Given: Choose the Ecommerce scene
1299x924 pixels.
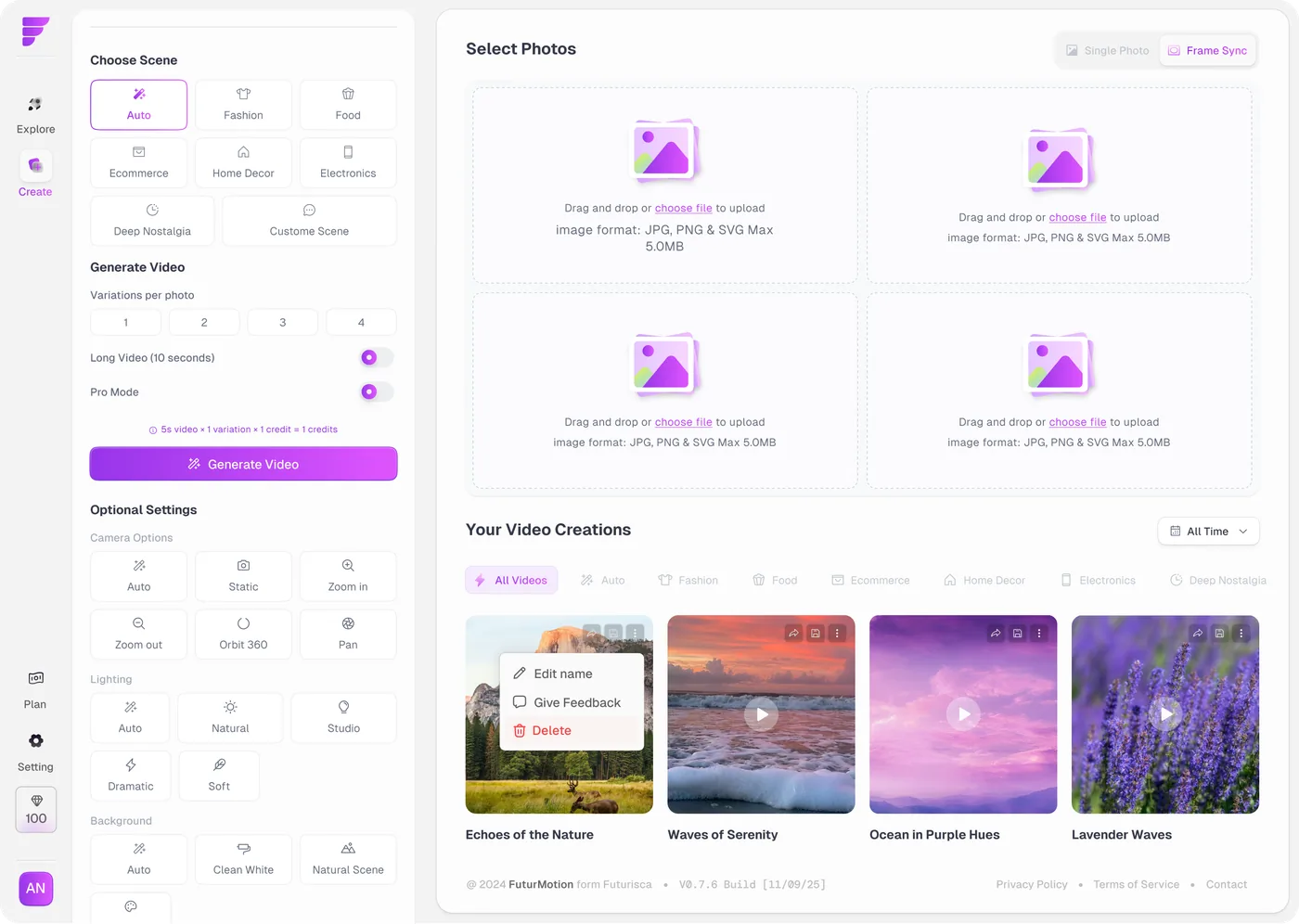Looking at the screenshot, I should click(x=139, y=162).
